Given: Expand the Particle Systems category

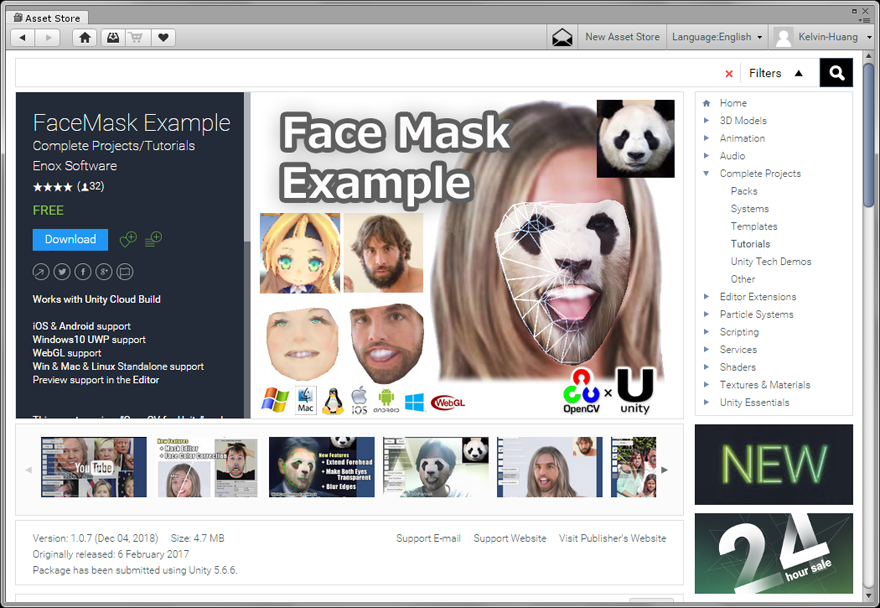Looking at the screenshot, I should click(706, 314).
